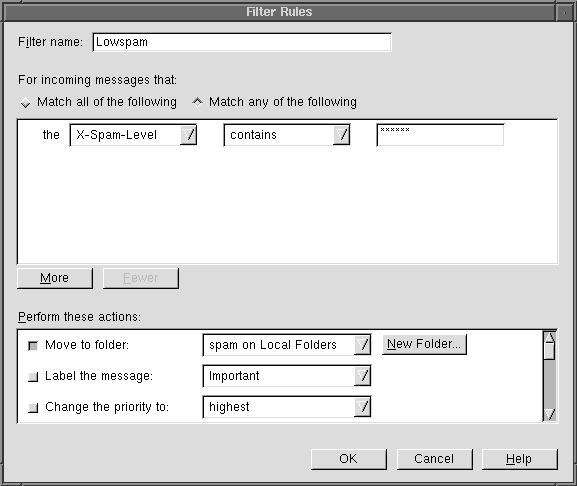This screenshot has width=577, height=486.
Task: Click the More button to add criteria
Action: (x=55, y=278)
